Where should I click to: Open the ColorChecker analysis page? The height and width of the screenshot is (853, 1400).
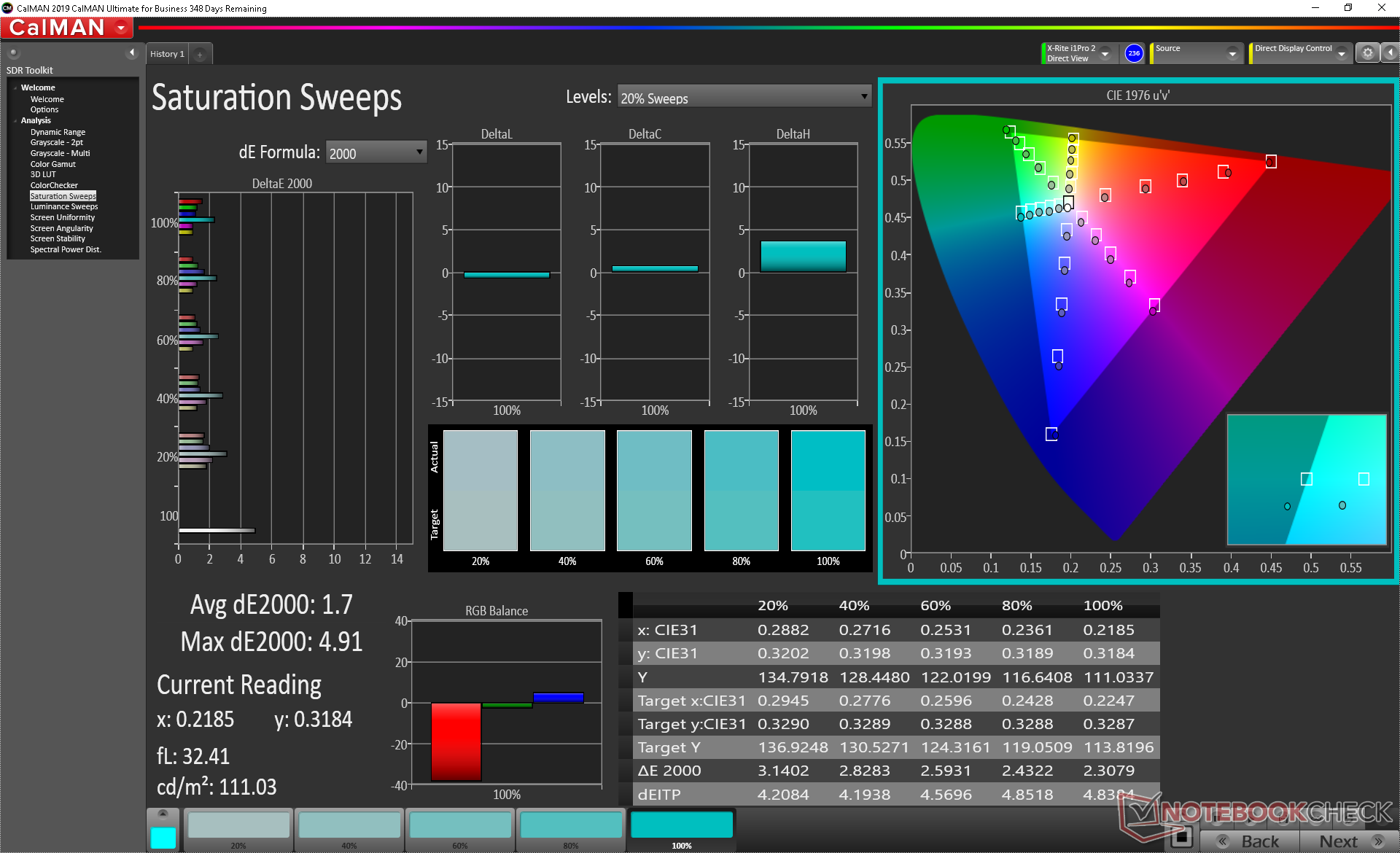[x=54, y=185]
